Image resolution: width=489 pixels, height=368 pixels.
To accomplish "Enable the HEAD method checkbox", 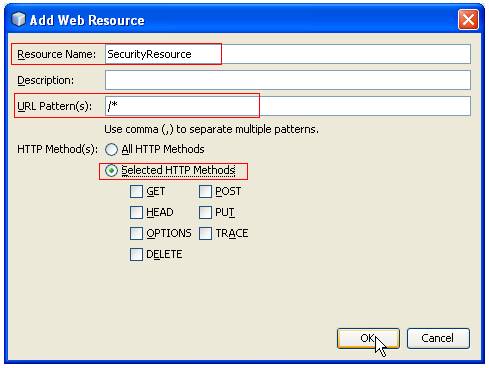I will tap(136, 213).
